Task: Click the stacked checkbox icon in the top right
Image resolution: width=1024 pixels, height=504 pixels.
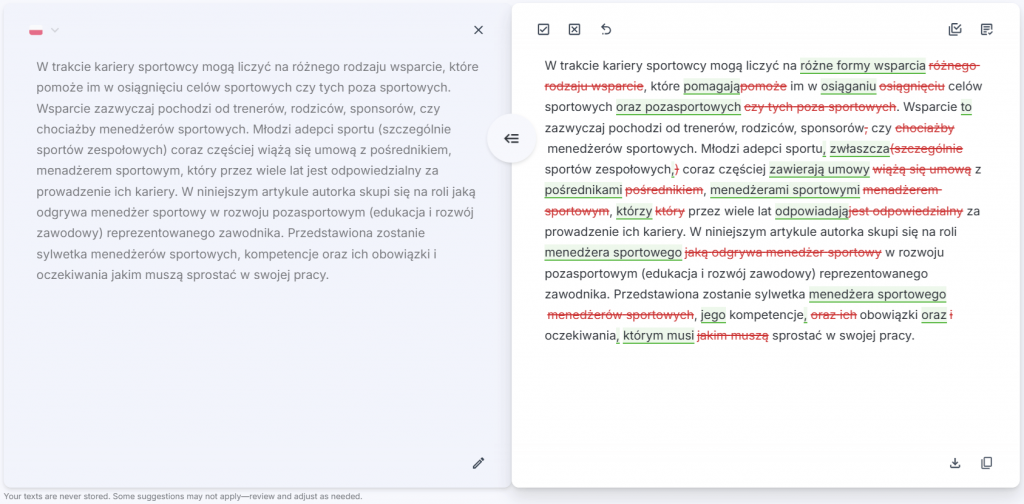Action: [955, 30]
